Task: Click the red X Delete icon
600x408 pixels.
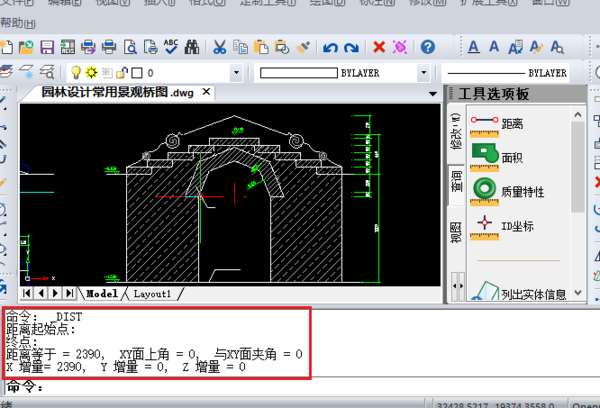Action: tap(379, 47)
